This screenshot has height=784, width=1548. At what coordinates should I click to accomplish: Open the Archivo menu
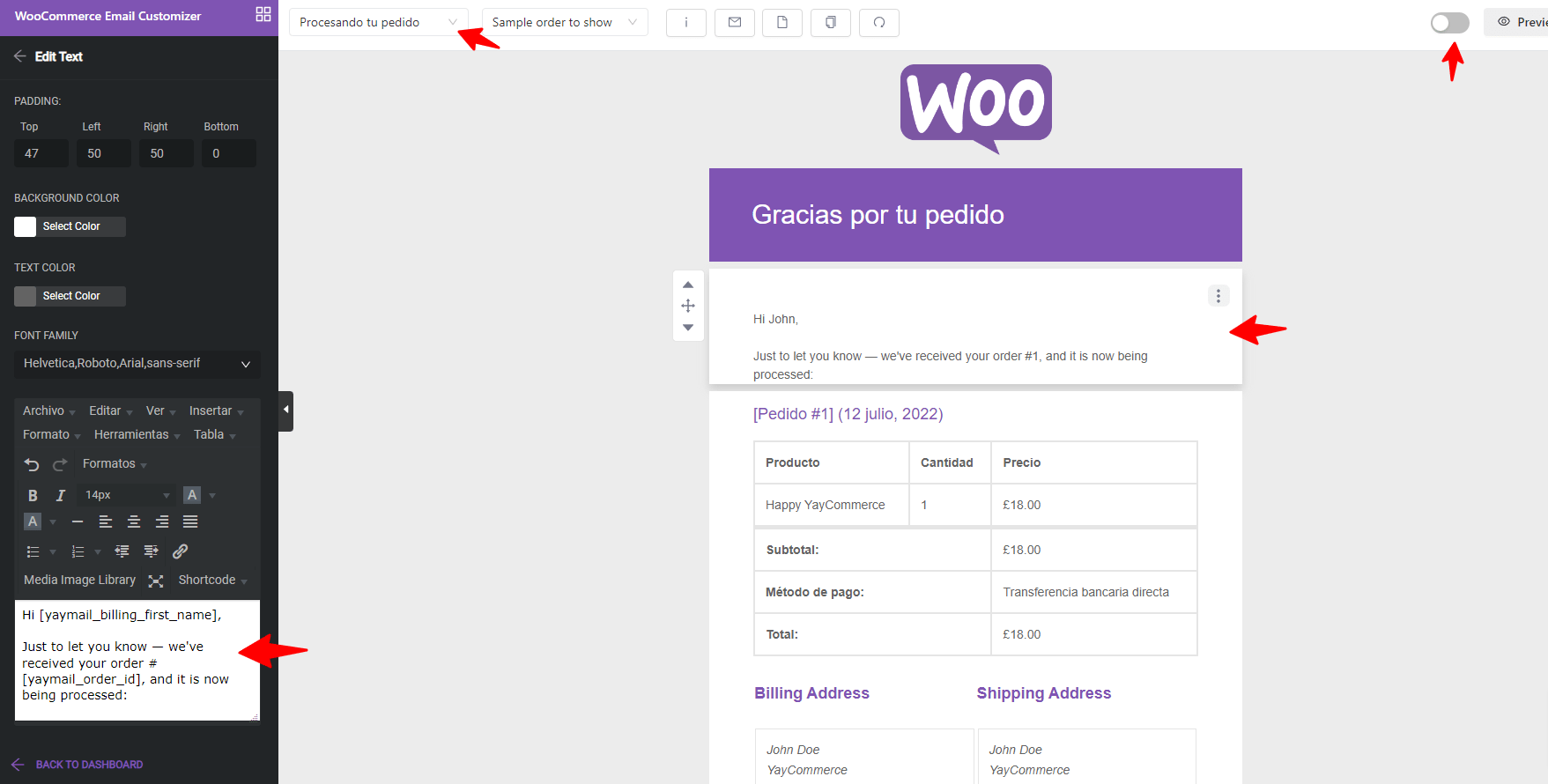[48, 411]
